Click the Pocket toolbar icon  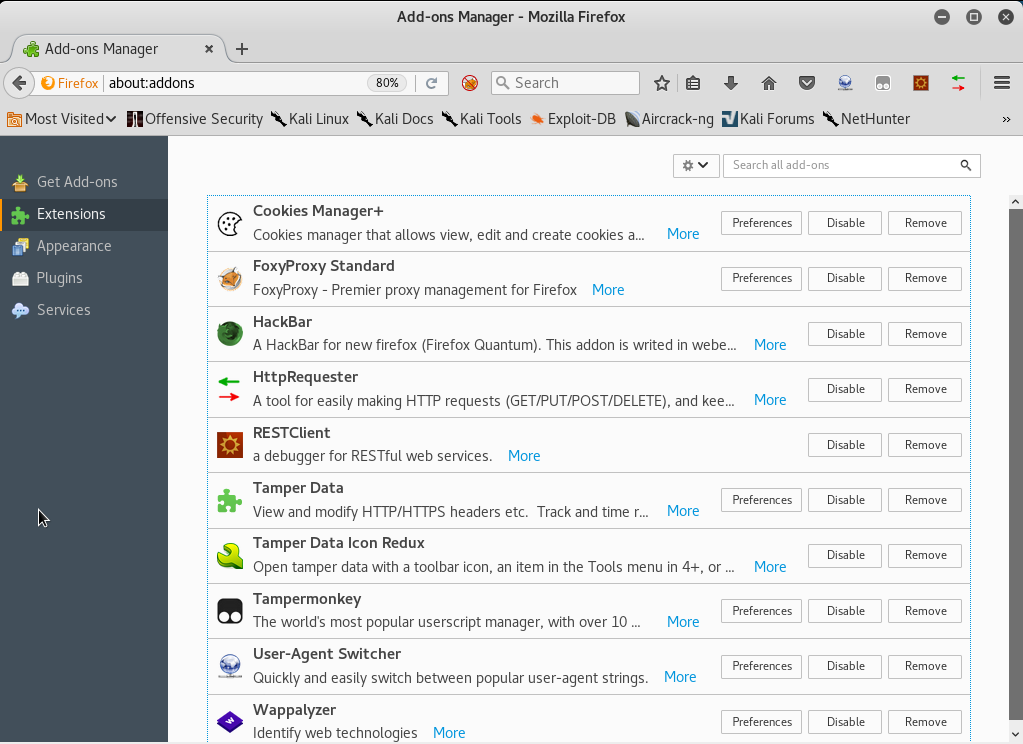coord(807,83)
